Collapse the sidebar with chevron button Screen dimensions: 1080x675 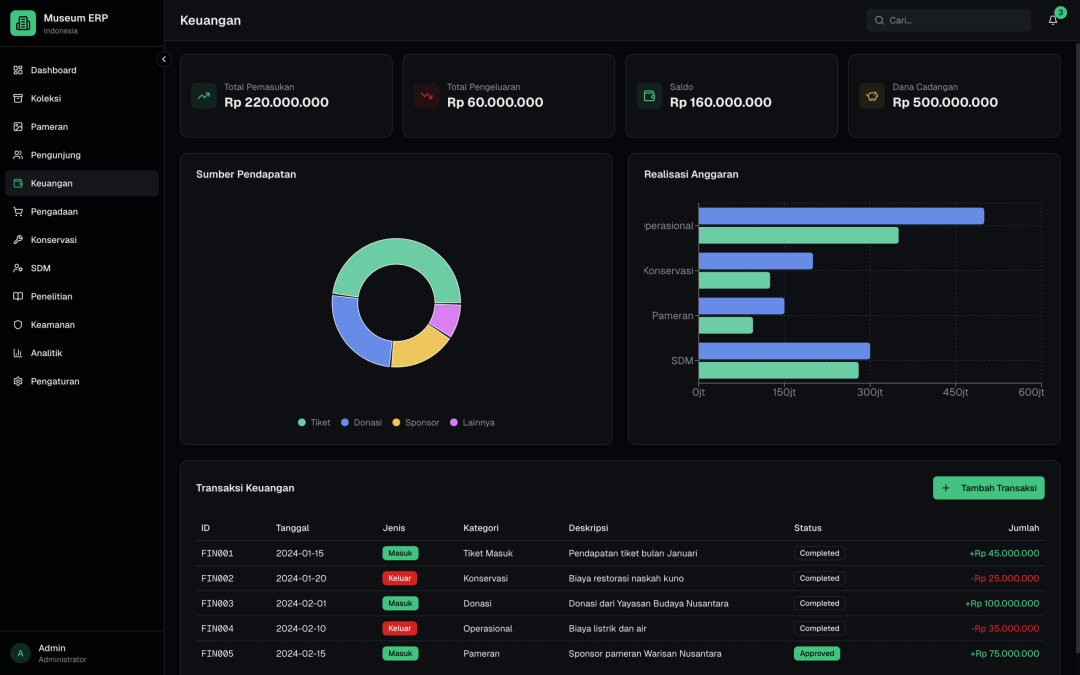click(x=164, y=59)
